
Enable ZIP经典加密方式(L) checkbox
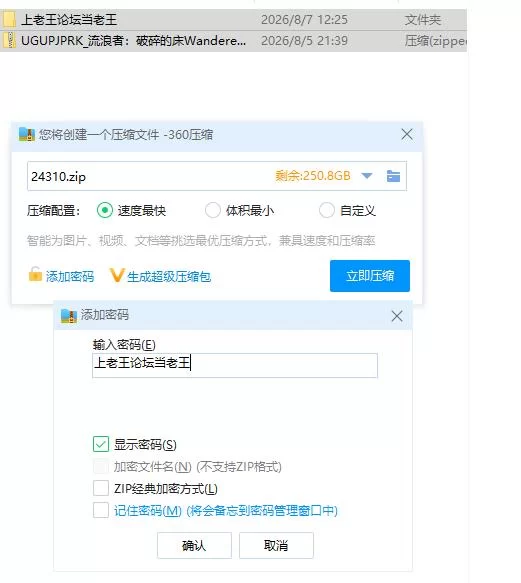point(101,488)
